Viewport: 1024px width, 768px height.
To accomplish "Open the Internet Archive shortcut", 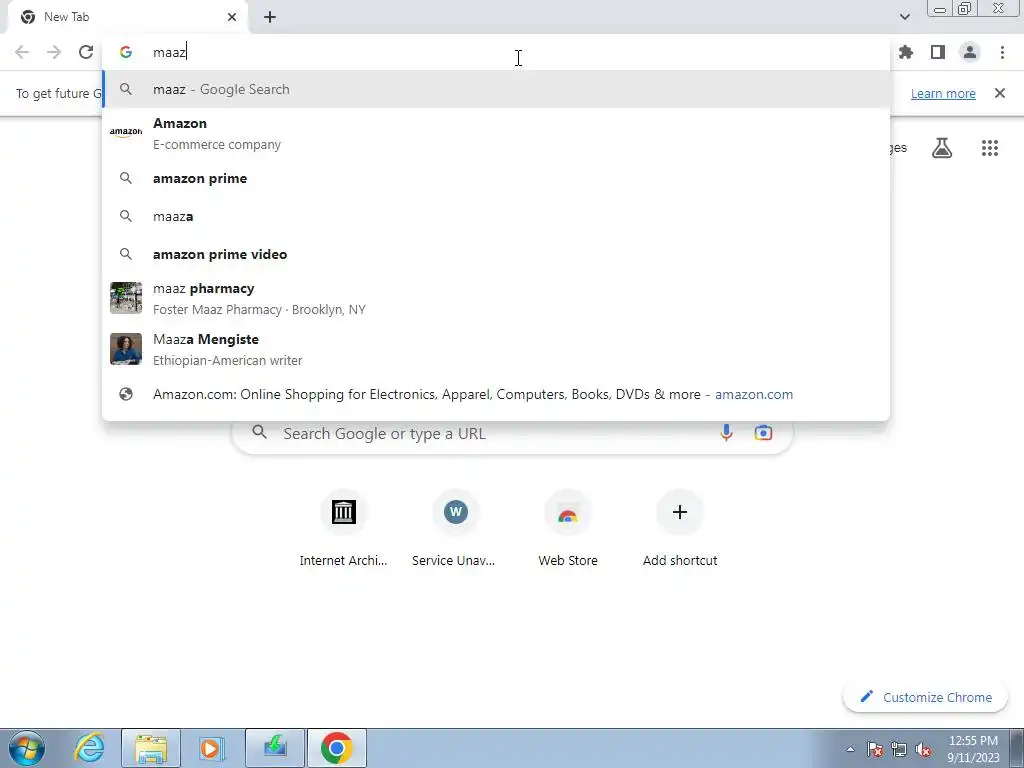I will [344, 528].
